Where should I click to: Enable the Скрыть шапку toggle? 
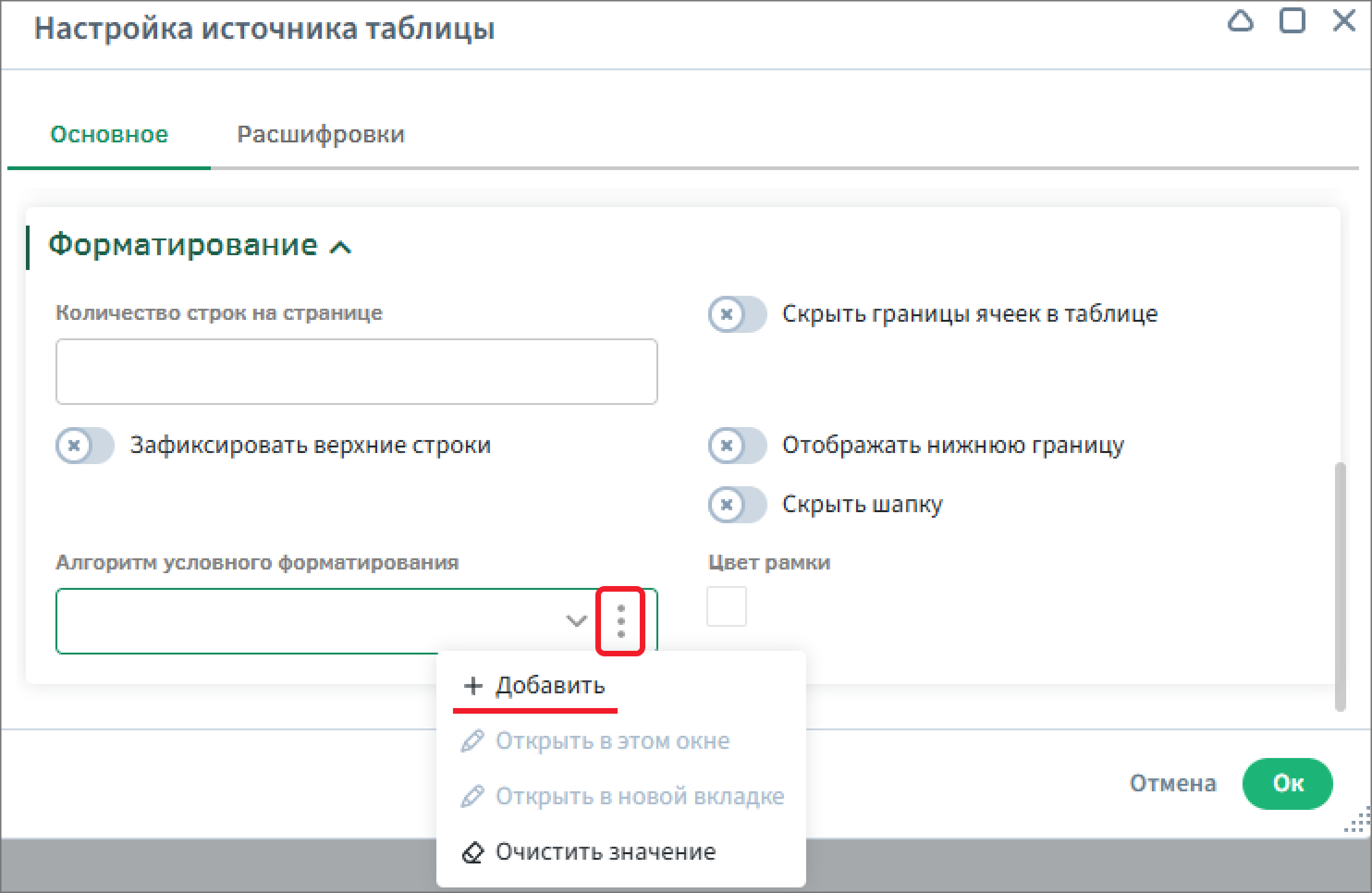pos(737,505)
